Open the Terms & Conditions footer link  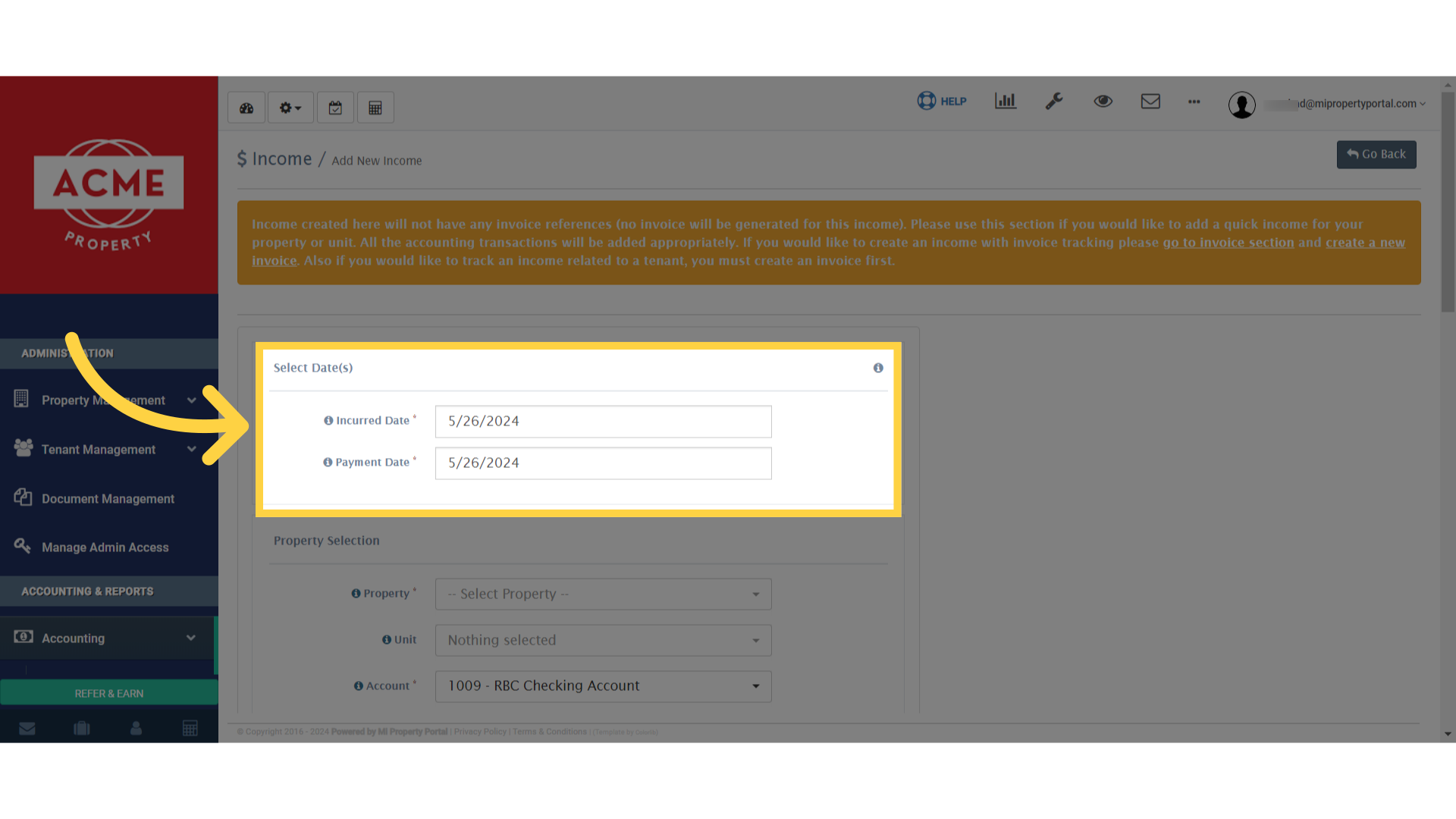pyautogui.click(x=550, y=732)
